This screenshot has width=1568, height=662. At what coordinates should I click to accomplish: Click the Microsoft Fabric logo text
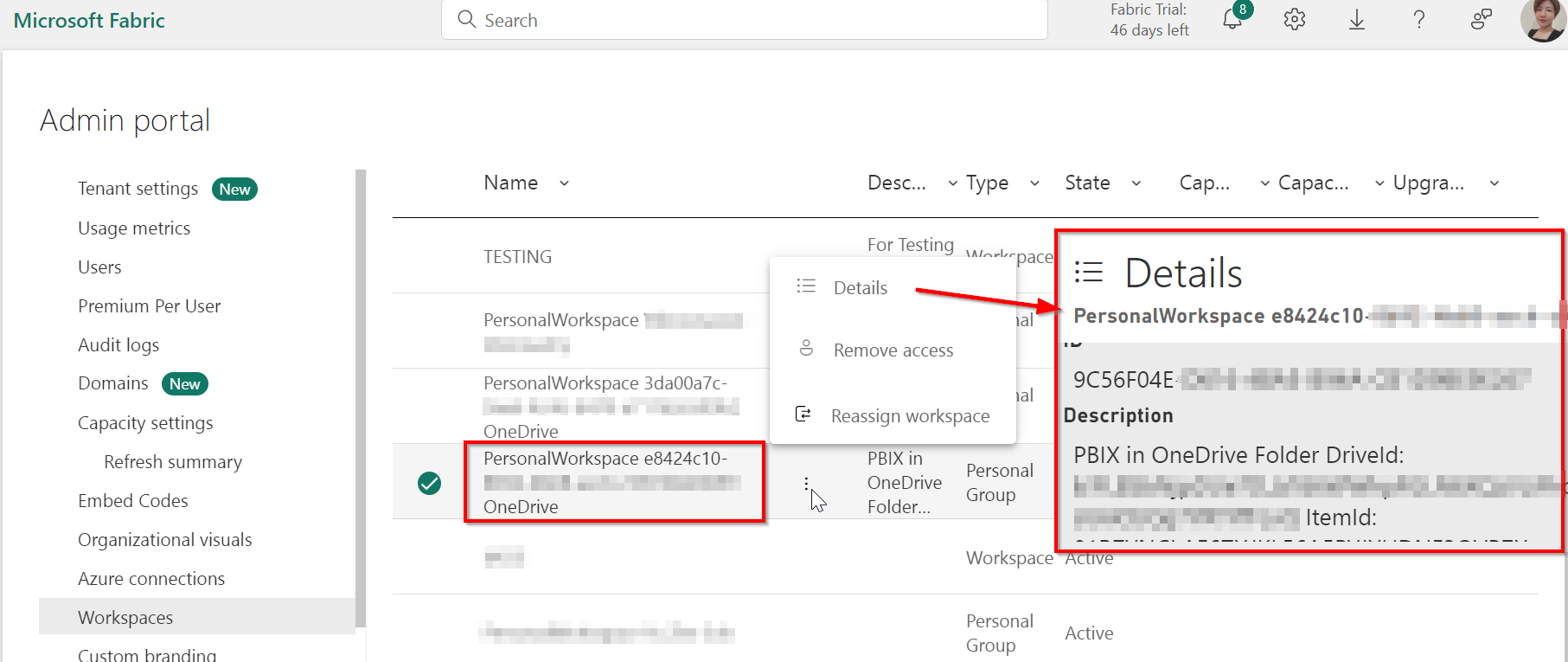point(89,21)
